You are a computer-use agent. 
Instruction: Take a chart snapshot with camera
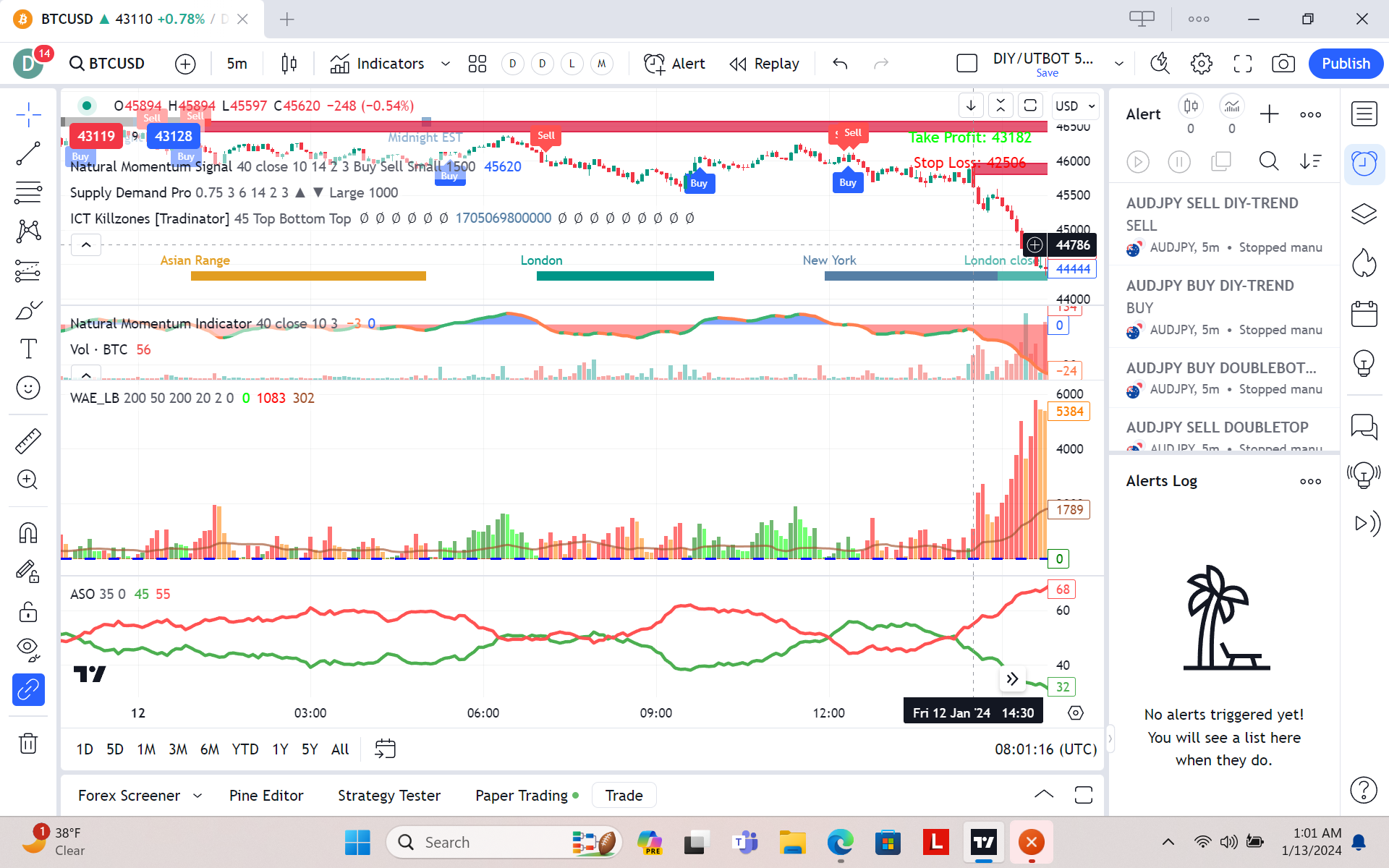tap(1283, 64)
